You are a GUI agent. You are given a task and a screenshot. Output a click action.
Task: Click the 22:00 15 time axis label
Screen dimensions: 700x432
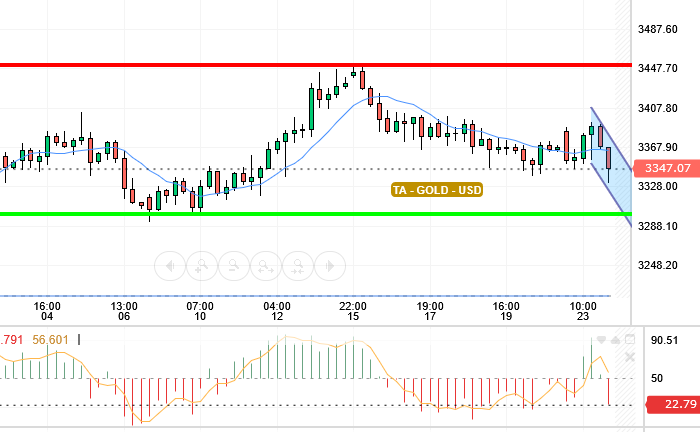click(353, 312)
